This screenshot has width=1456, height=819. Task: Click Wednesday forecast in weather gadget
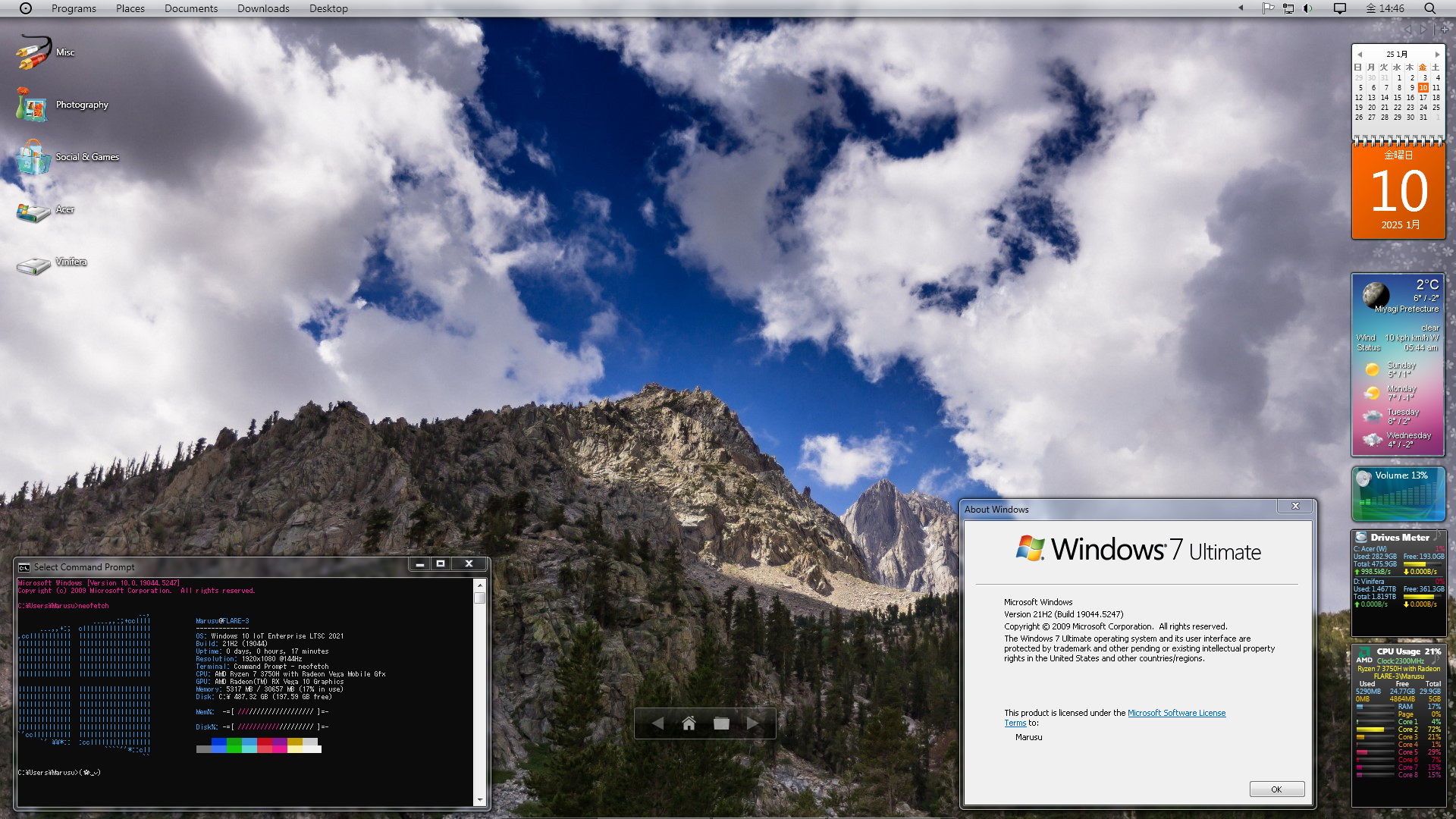1397,440
